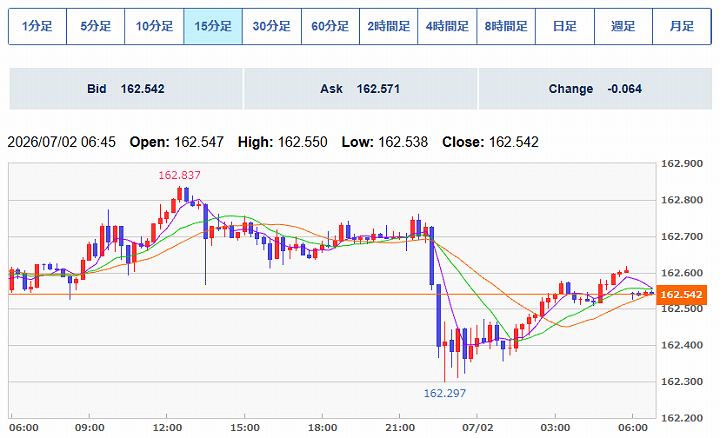Show the 4時間足 chart
Image resolution: width=720 pixels, height=438 pixels.
[447, 26]
